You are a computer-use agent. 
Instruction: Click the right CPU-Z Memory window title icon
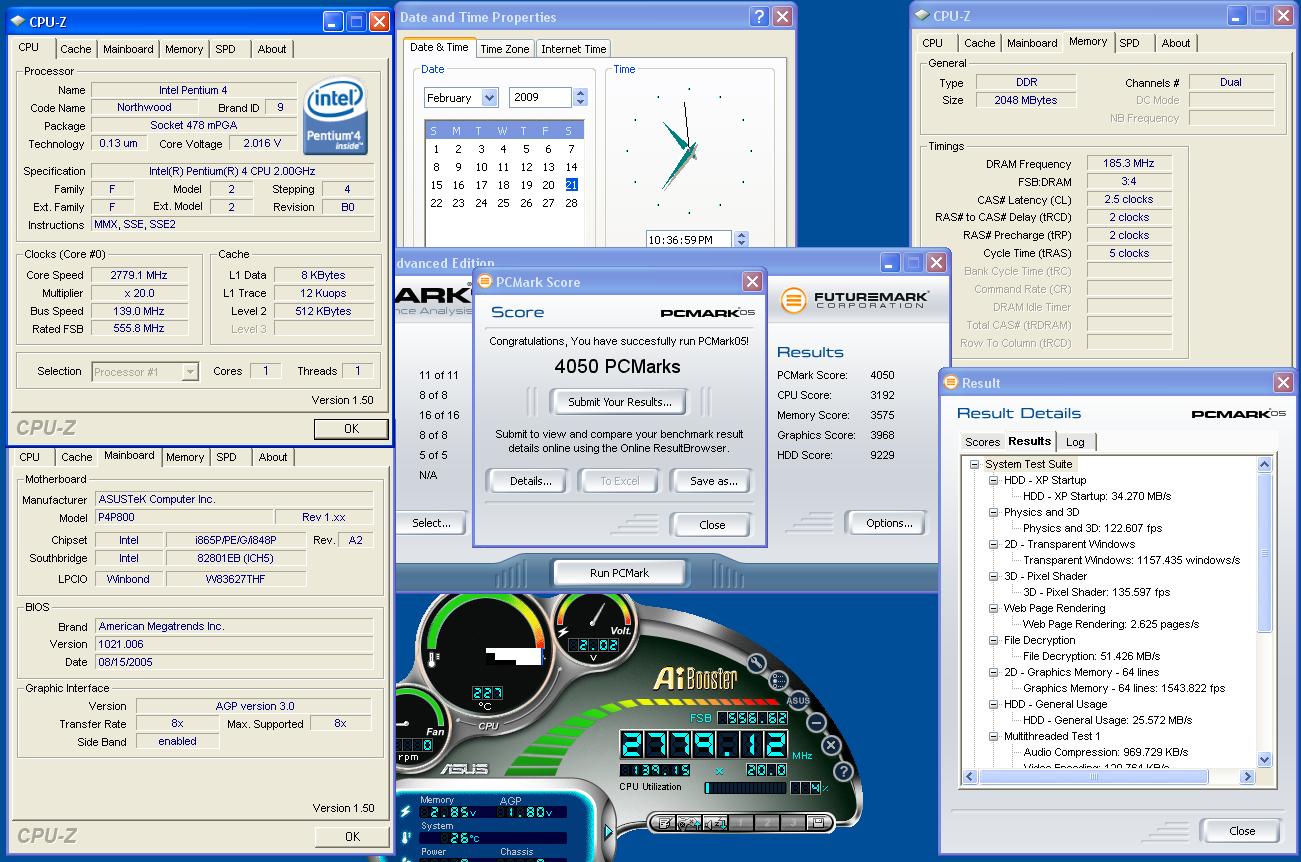[922, 16]
